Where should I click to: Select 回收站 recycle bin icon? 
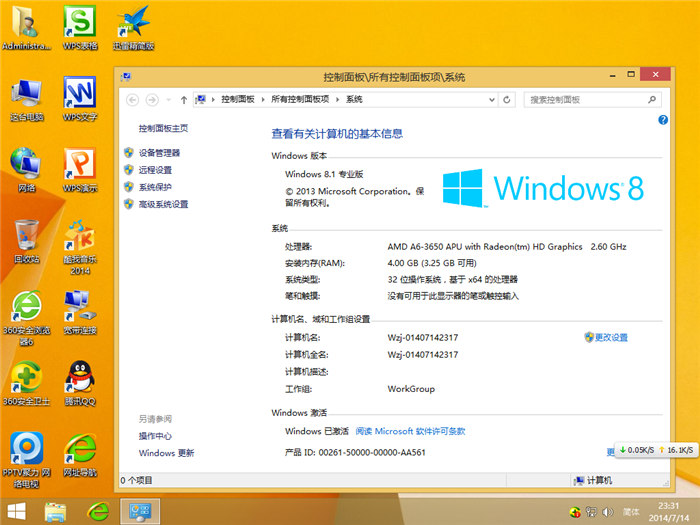(26, 241)
